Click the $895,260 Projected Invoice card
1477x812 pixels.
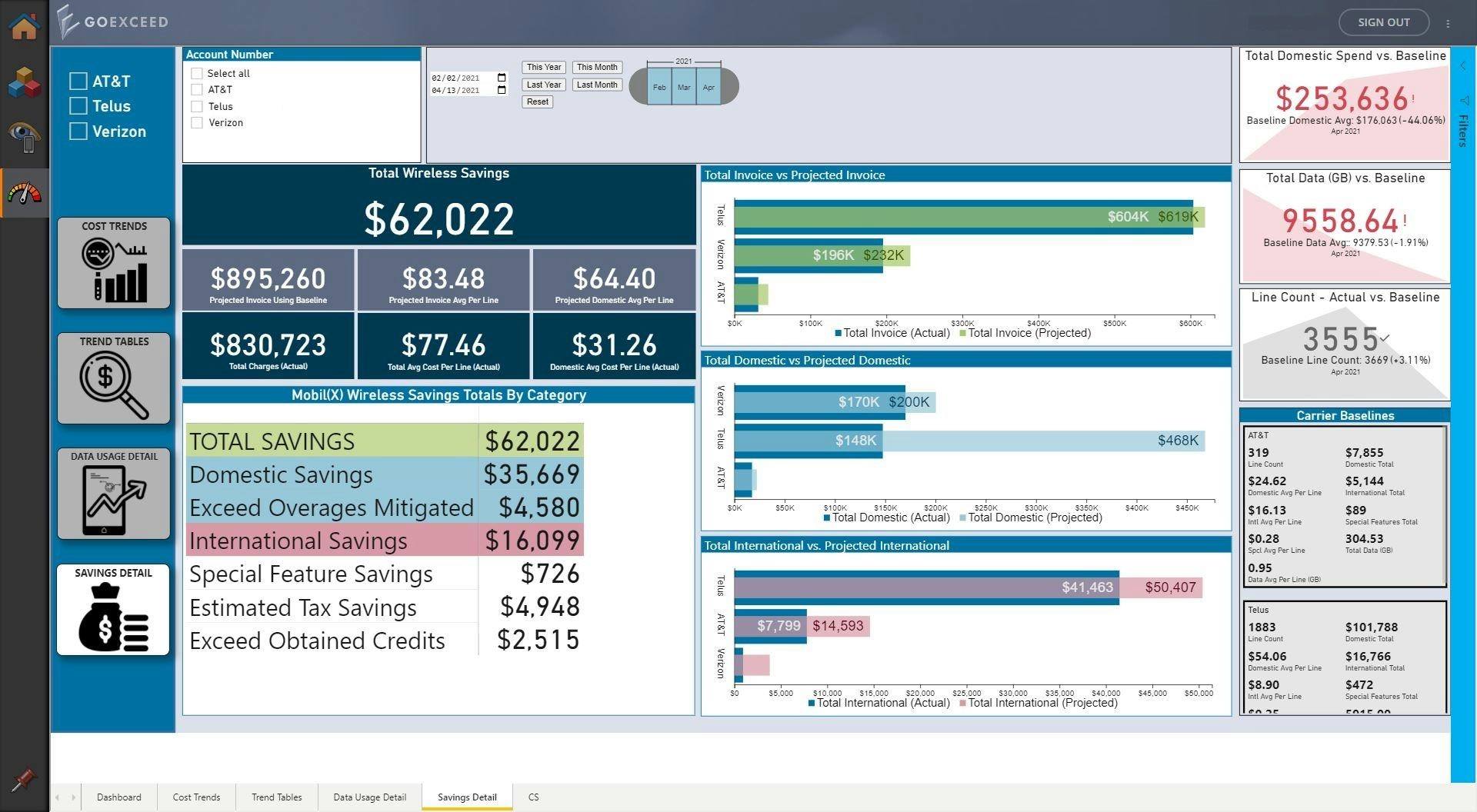tap(268, 279)
